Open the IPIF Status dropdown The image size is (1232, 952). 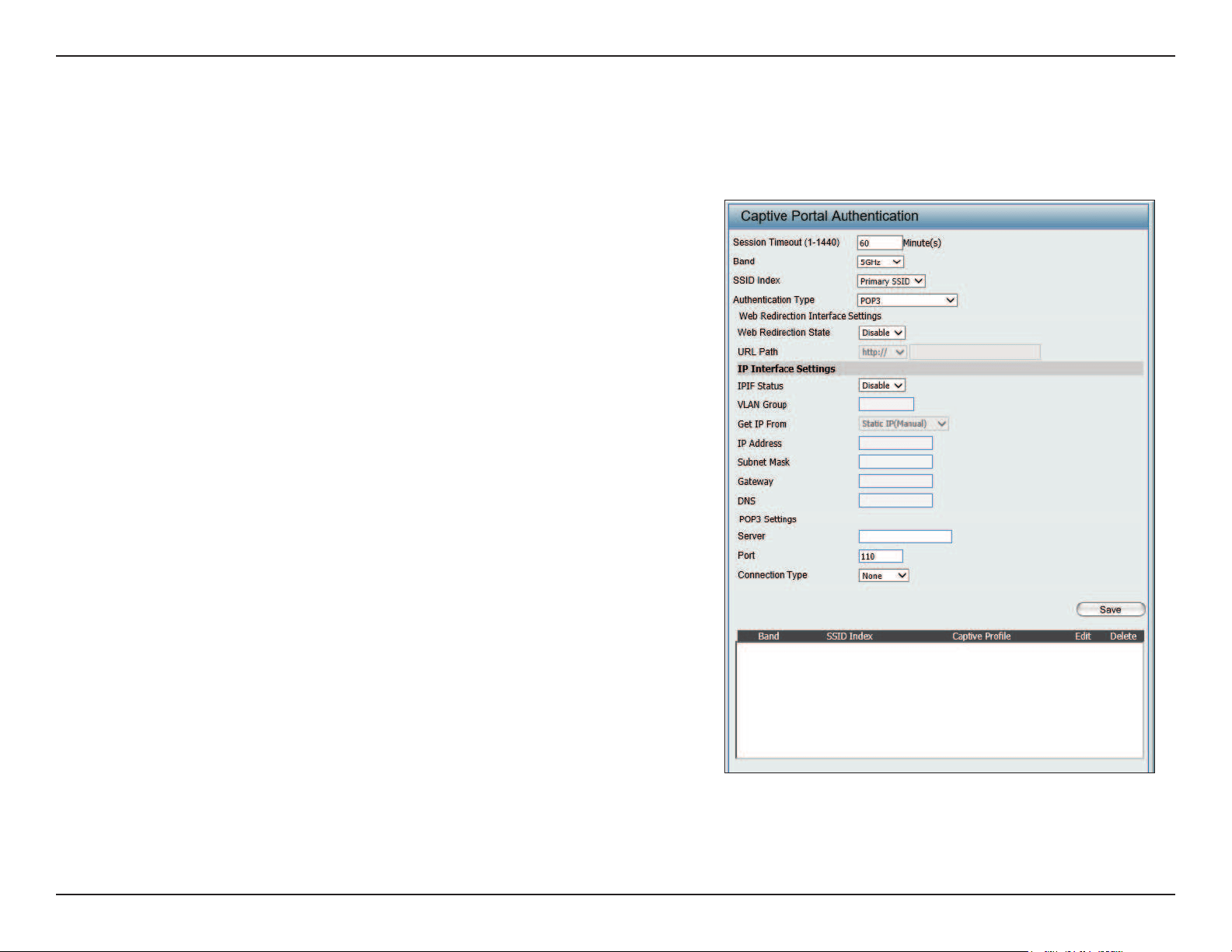tap(882, 385)
